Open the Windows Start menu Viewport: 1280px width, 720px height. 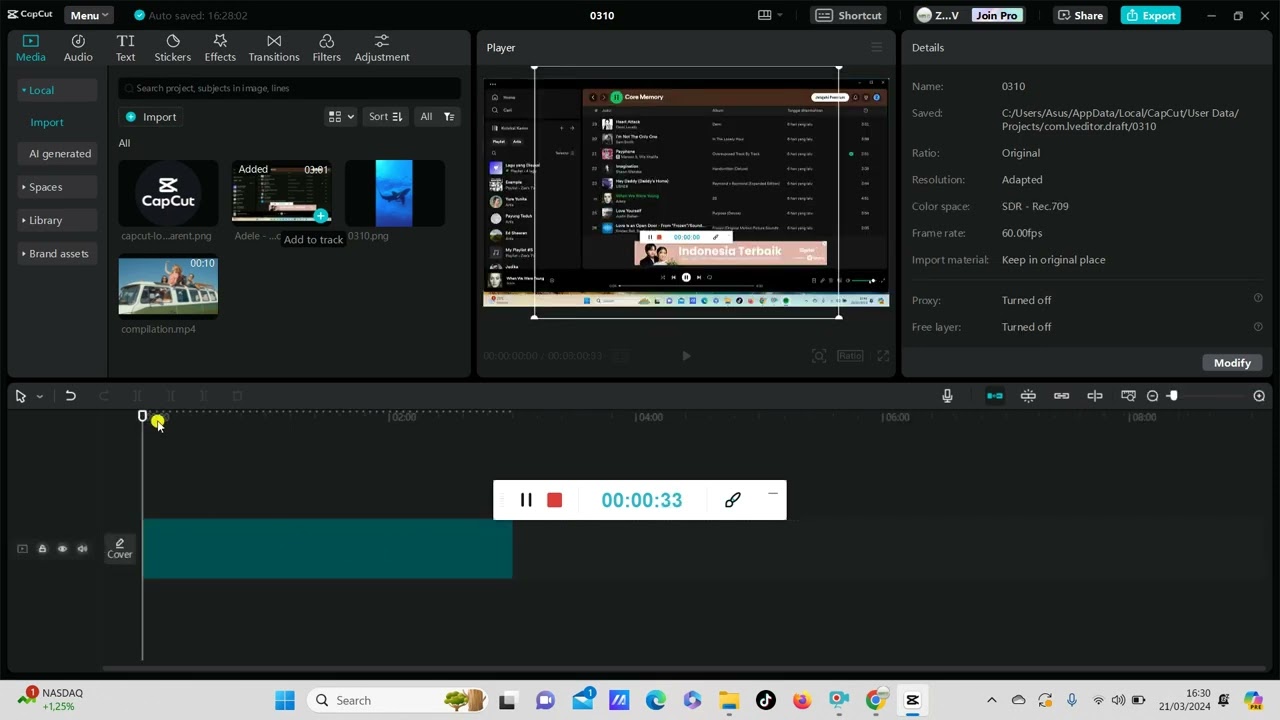285,700
